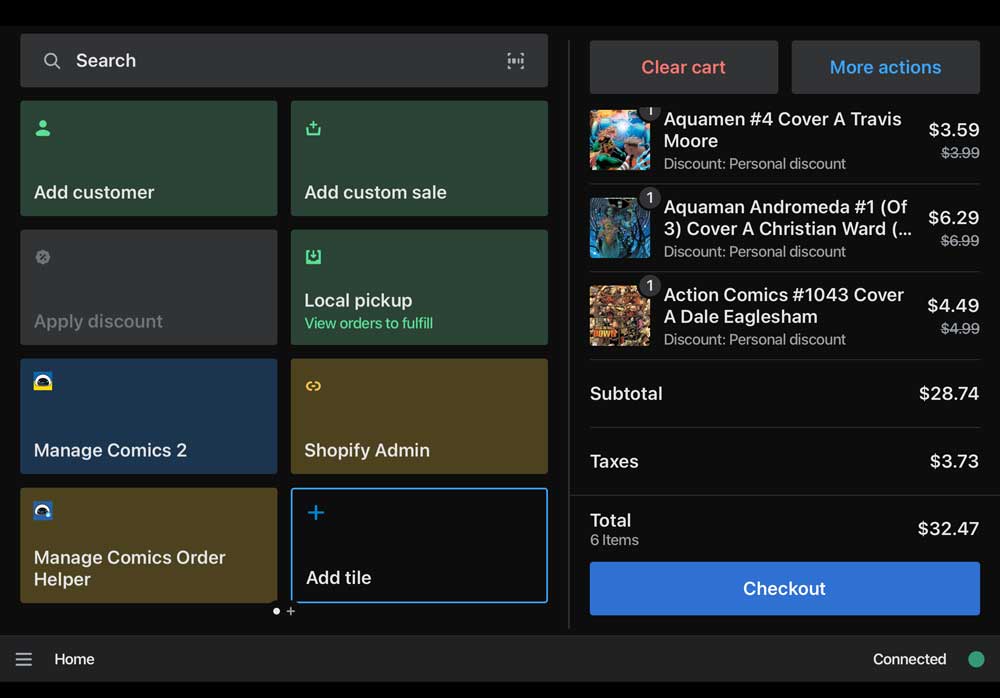Tap the barcode scanner icon in search bar
This screenshot has width=1000, height=698.
pyautogui.click(x=515, y=61)
